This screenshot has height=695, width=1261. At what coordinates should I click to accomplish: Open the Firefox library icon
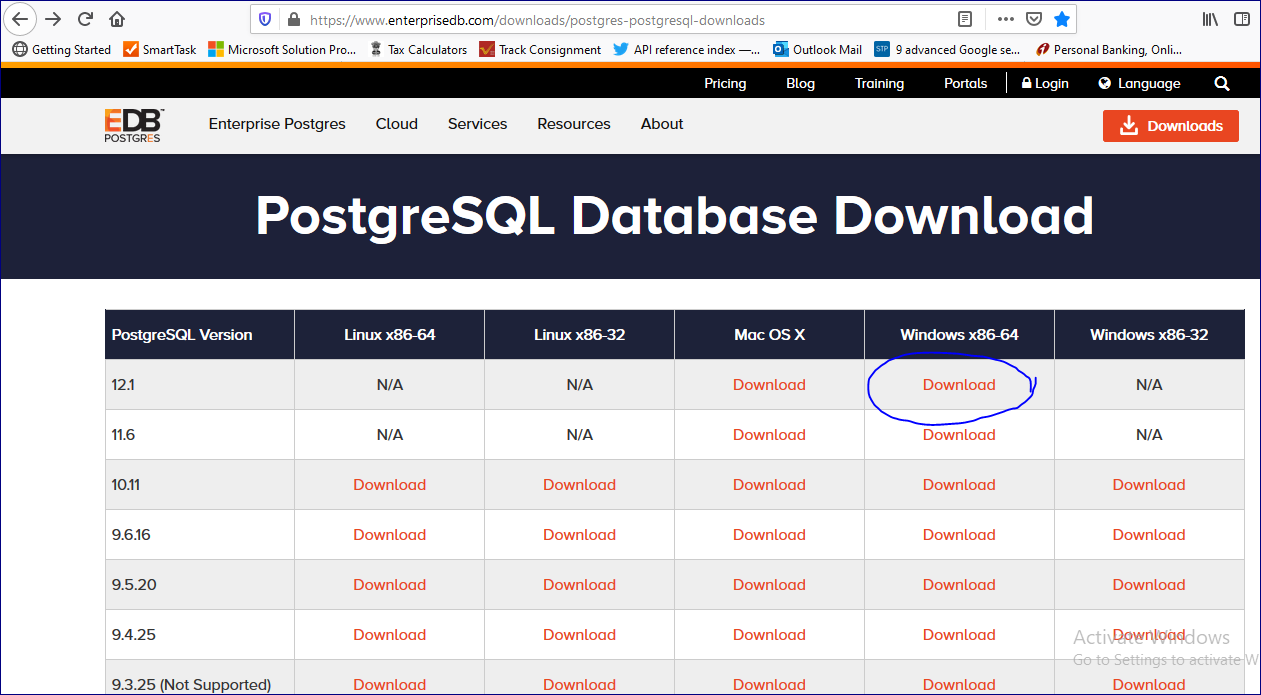(x=1210, y=19)
